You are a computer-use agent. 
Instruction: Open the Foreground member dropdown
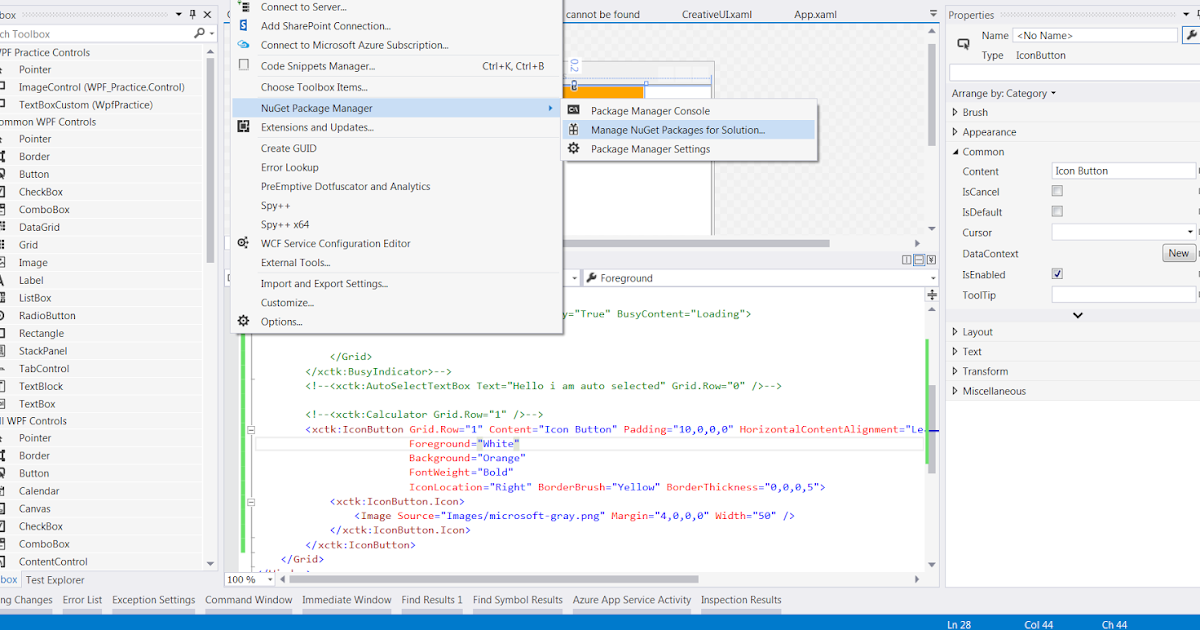932,278
